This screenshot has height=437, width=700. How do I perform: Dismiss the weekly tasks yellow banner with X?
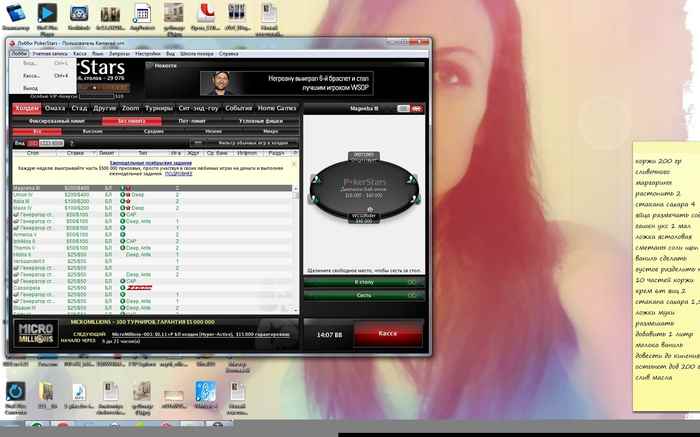(x=294, y=164)
